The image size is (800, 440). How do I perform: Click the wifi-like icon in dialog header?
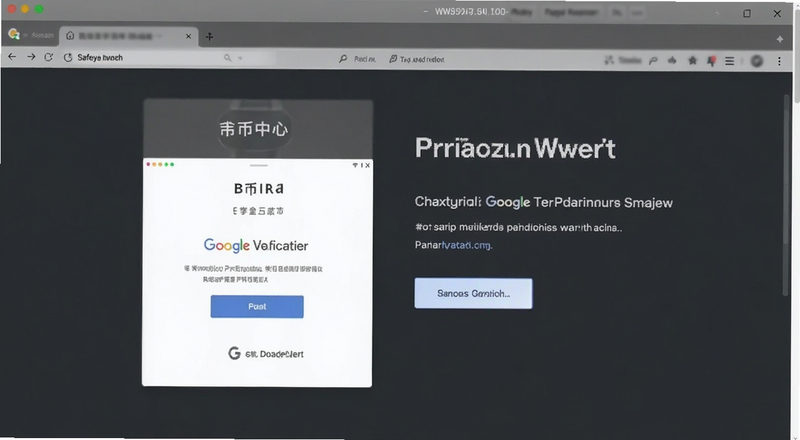pyautogui.click(x=355, y=165)
